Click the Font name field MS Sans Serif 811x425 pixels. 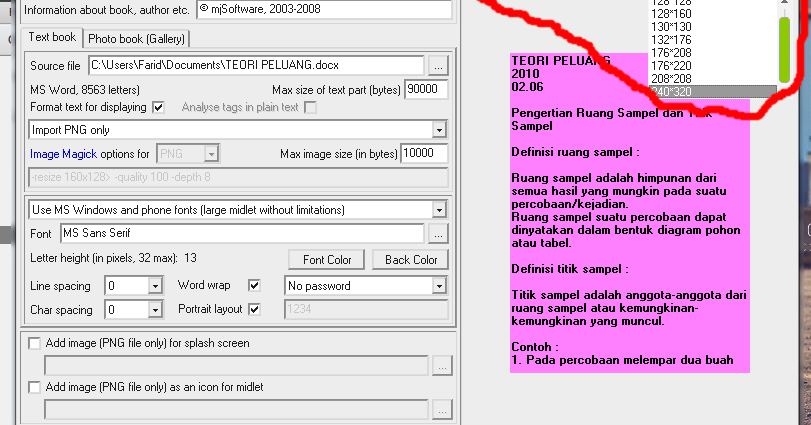[242, 234]
